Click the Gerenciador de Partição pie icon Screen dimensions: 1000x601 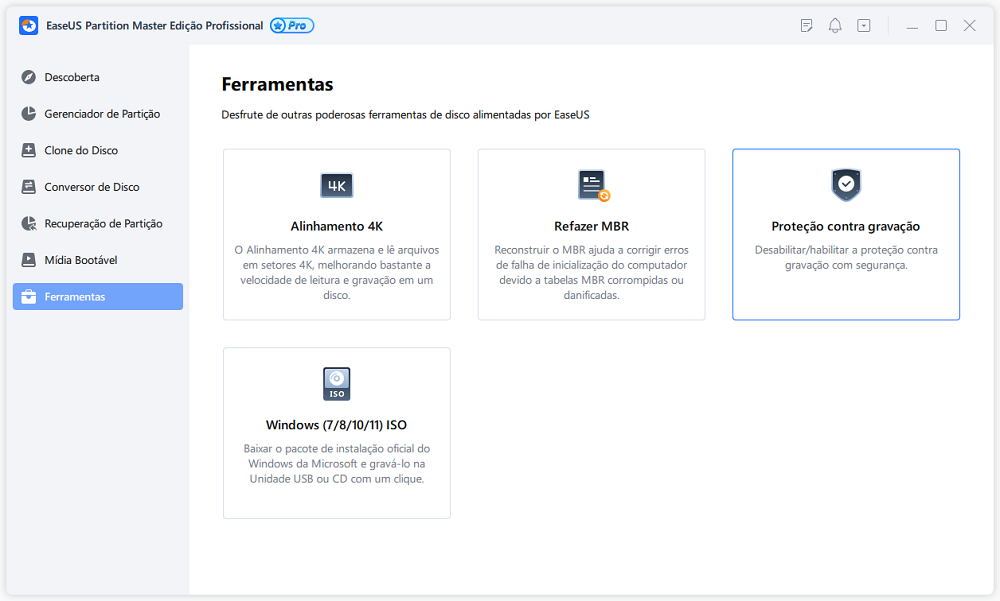click(28, 114)
